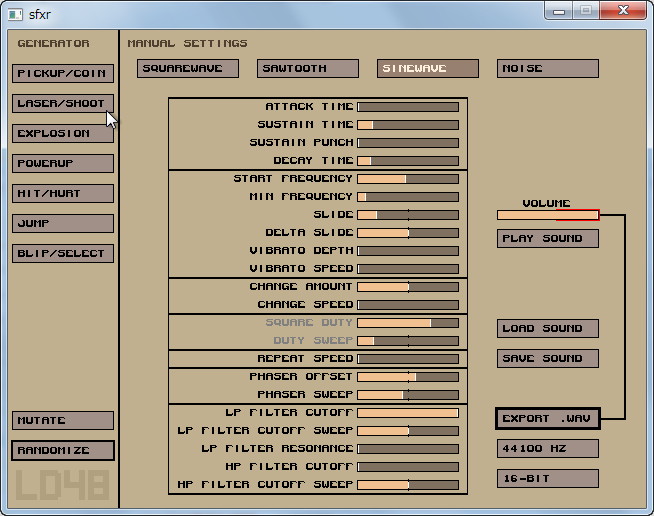Toggle the 44100 Hz sample rate

pyautogui.click(x=548, y=449)
